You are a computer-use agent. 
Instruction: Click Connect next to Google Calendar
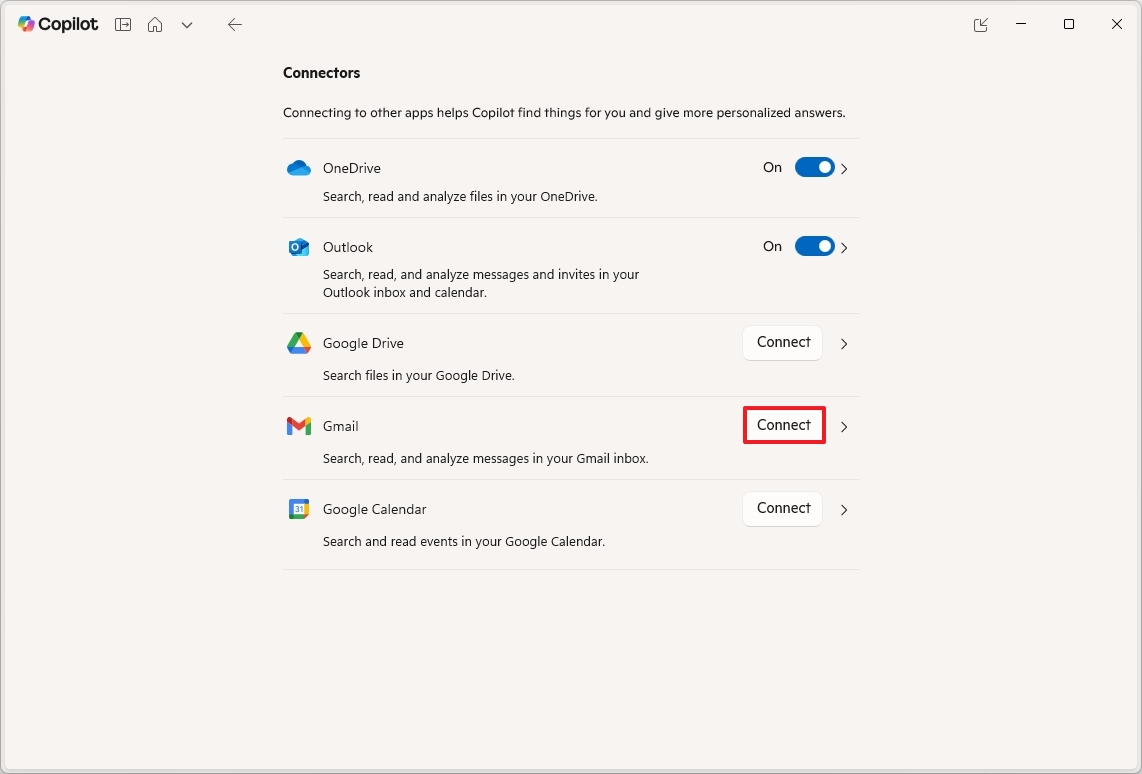click(x=782, y=508)
